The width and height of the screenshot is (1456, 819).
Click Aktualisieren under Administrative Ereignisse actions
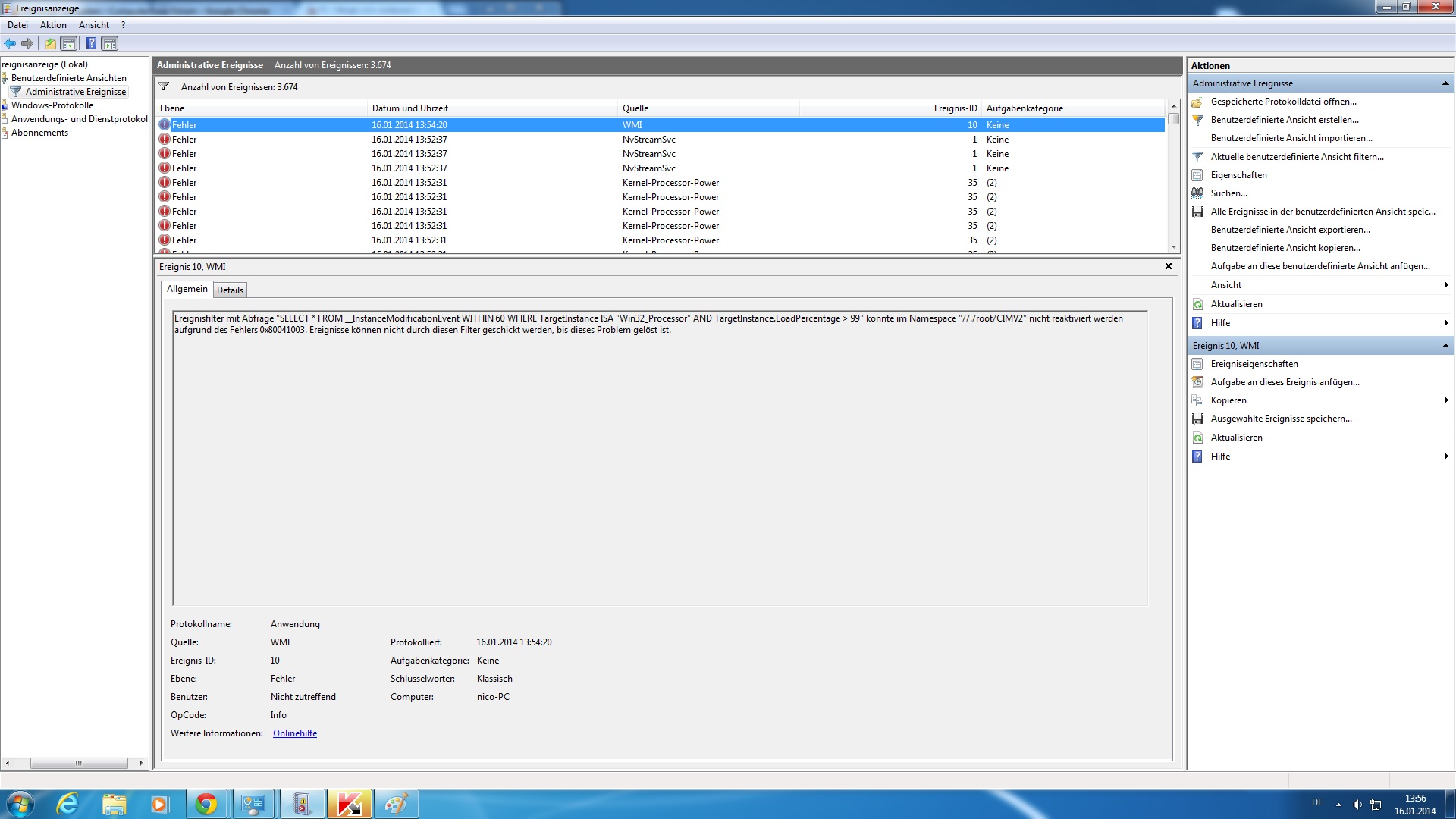coord(1236,304)
